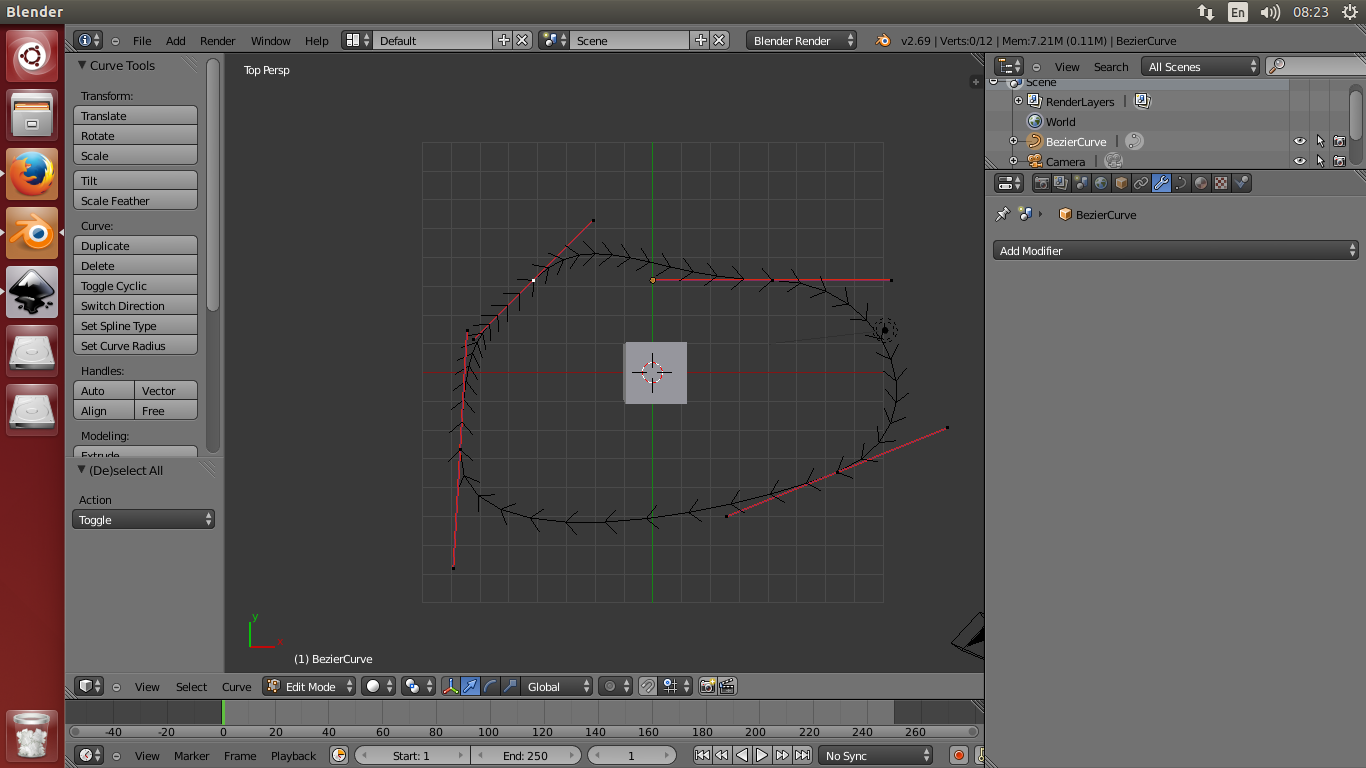The width and height of the screenshot is (1366, 768).
Task: Open the Add Modifier dropdown
Action: 1176,251
